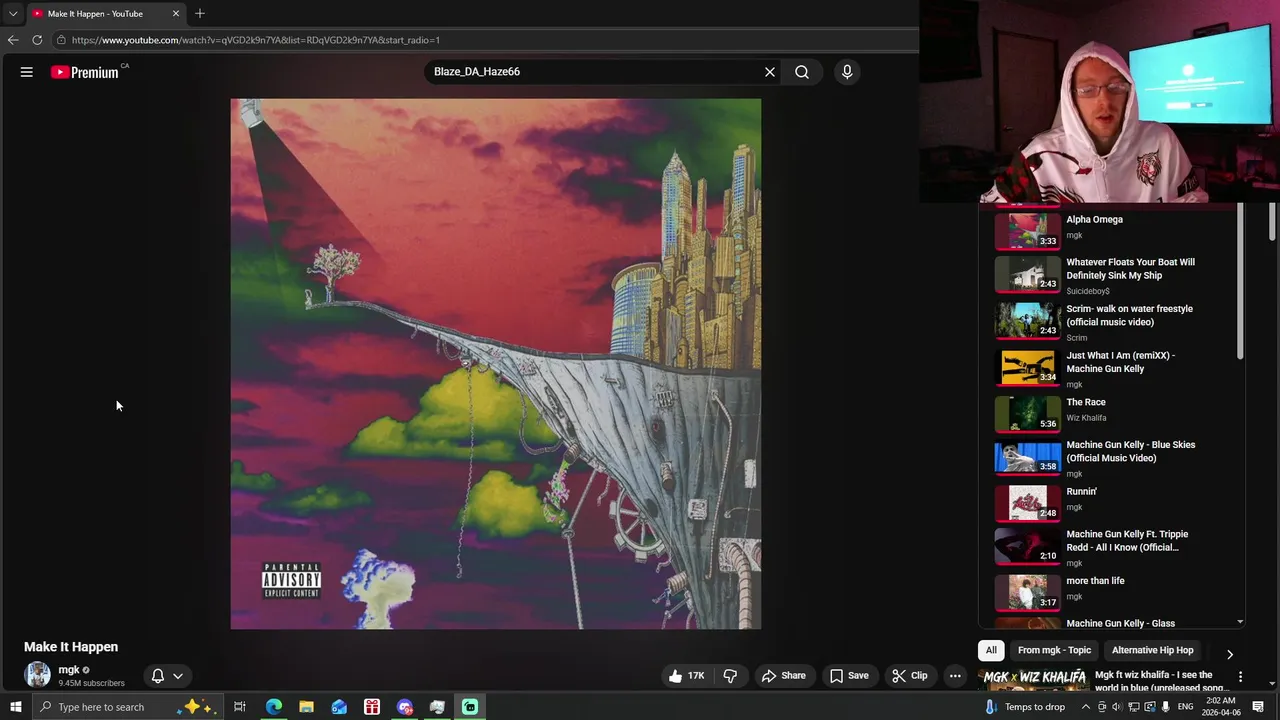The width and height of the screenshot is (1280, 720).
Task: Dislike the Make It Happen video
Action: click(730, 676)
